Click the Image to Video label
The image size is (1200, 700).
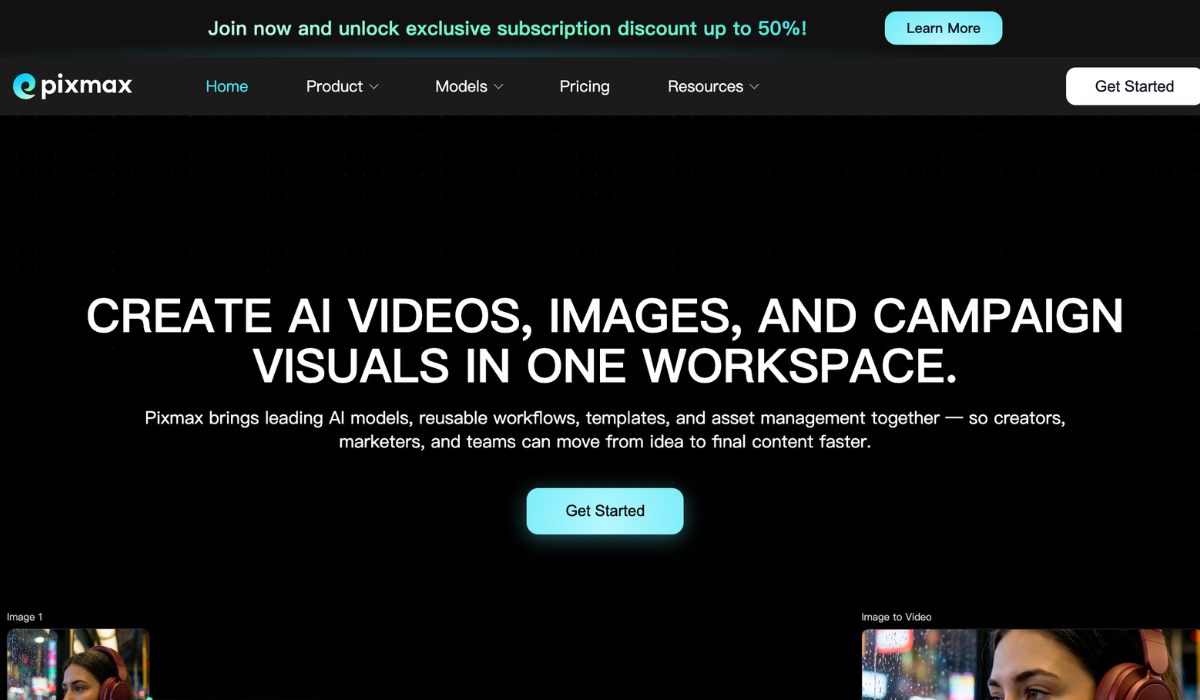tap(896, 617)
